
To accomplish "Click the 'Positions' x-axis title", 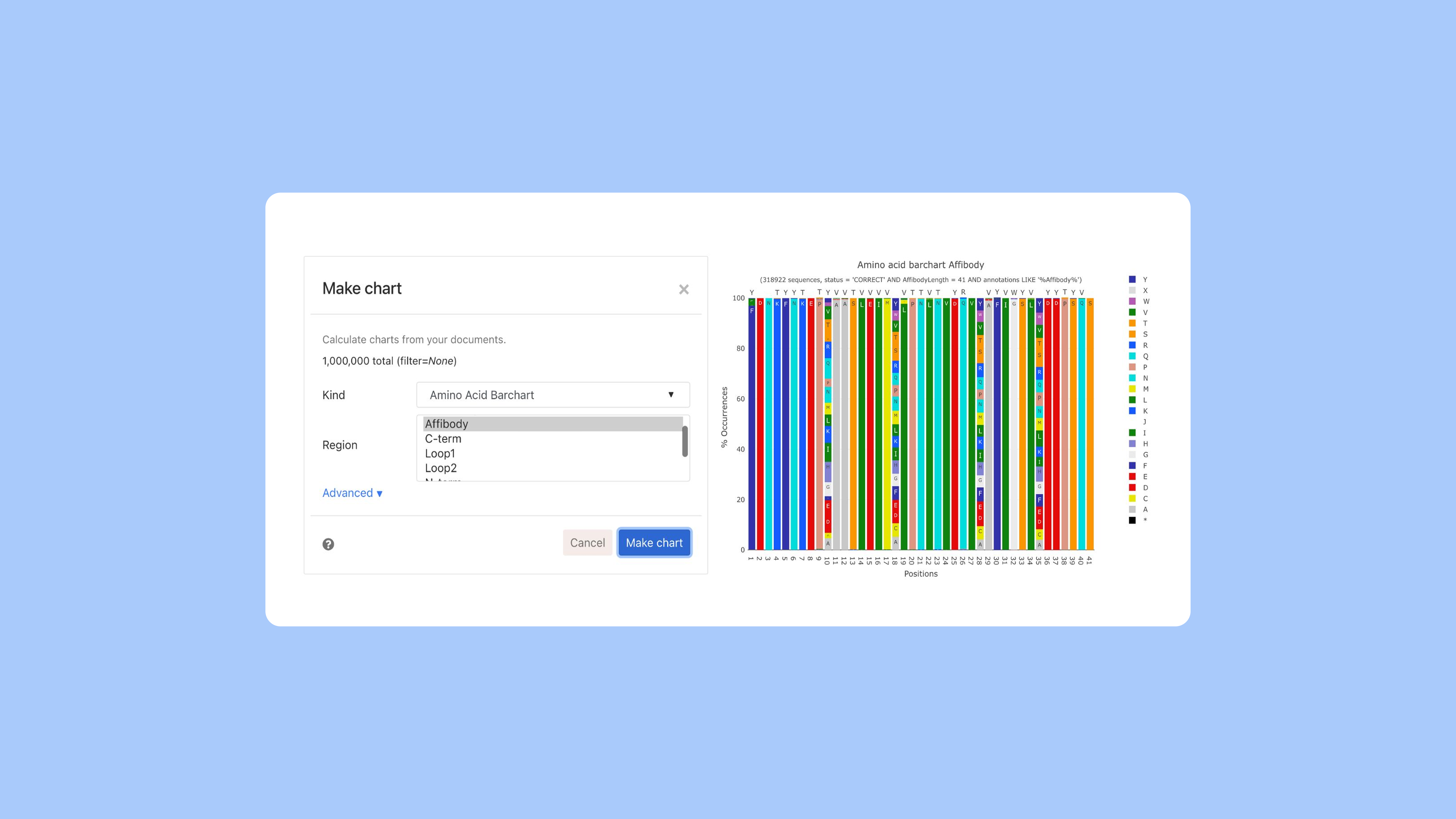I will pos(921,574).
